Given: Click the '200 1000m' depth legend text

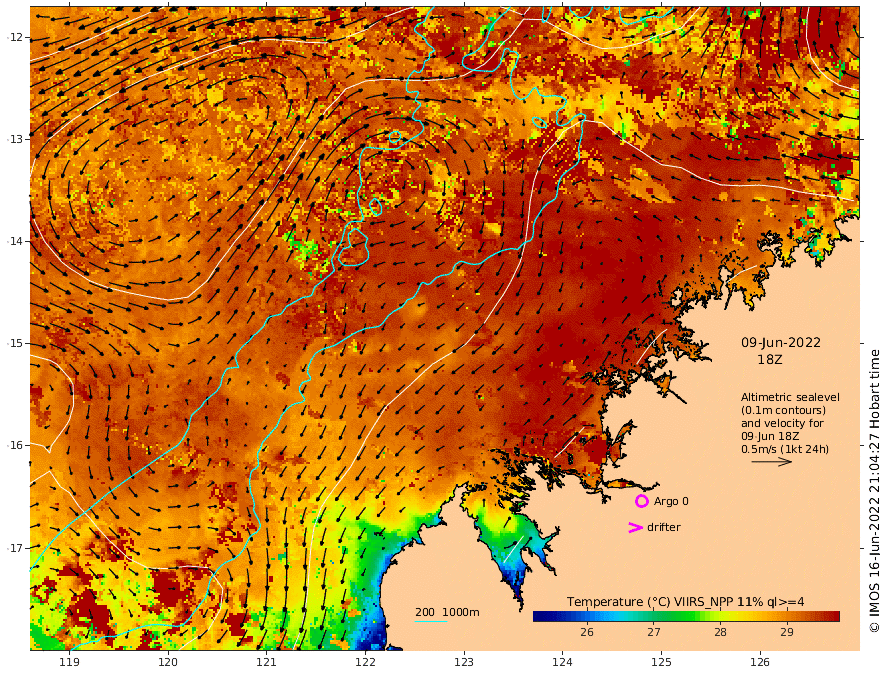Looking at the screenshot, I should click(447, 612).
